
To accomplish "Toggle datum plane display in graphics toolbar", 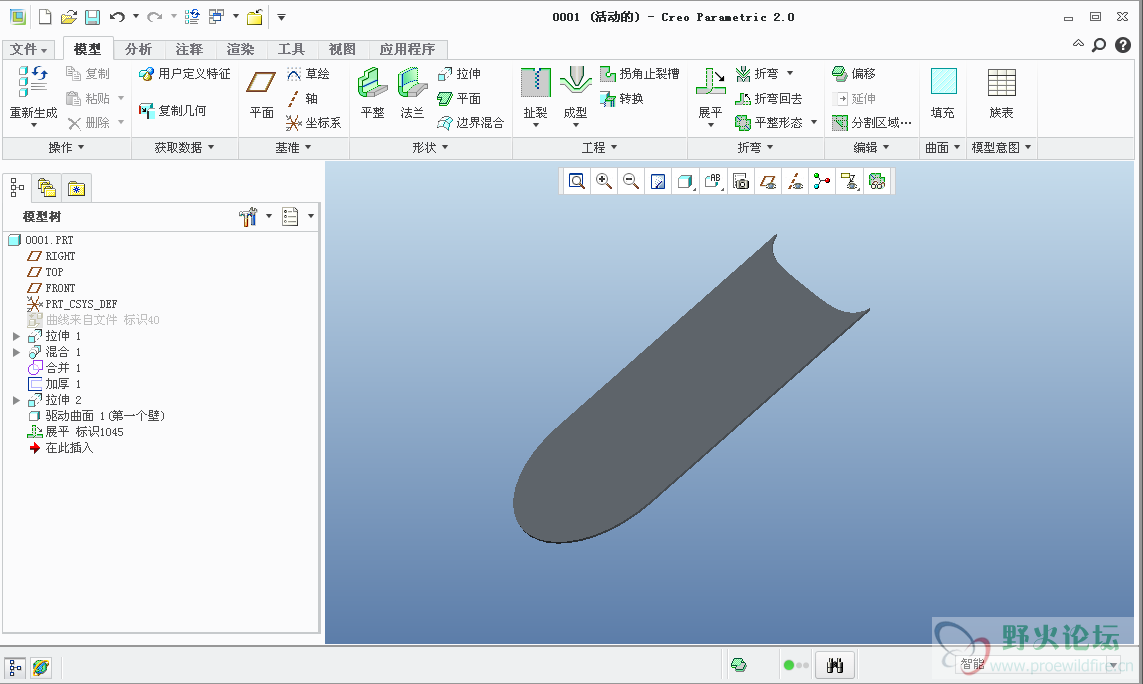I will (768, 182).
